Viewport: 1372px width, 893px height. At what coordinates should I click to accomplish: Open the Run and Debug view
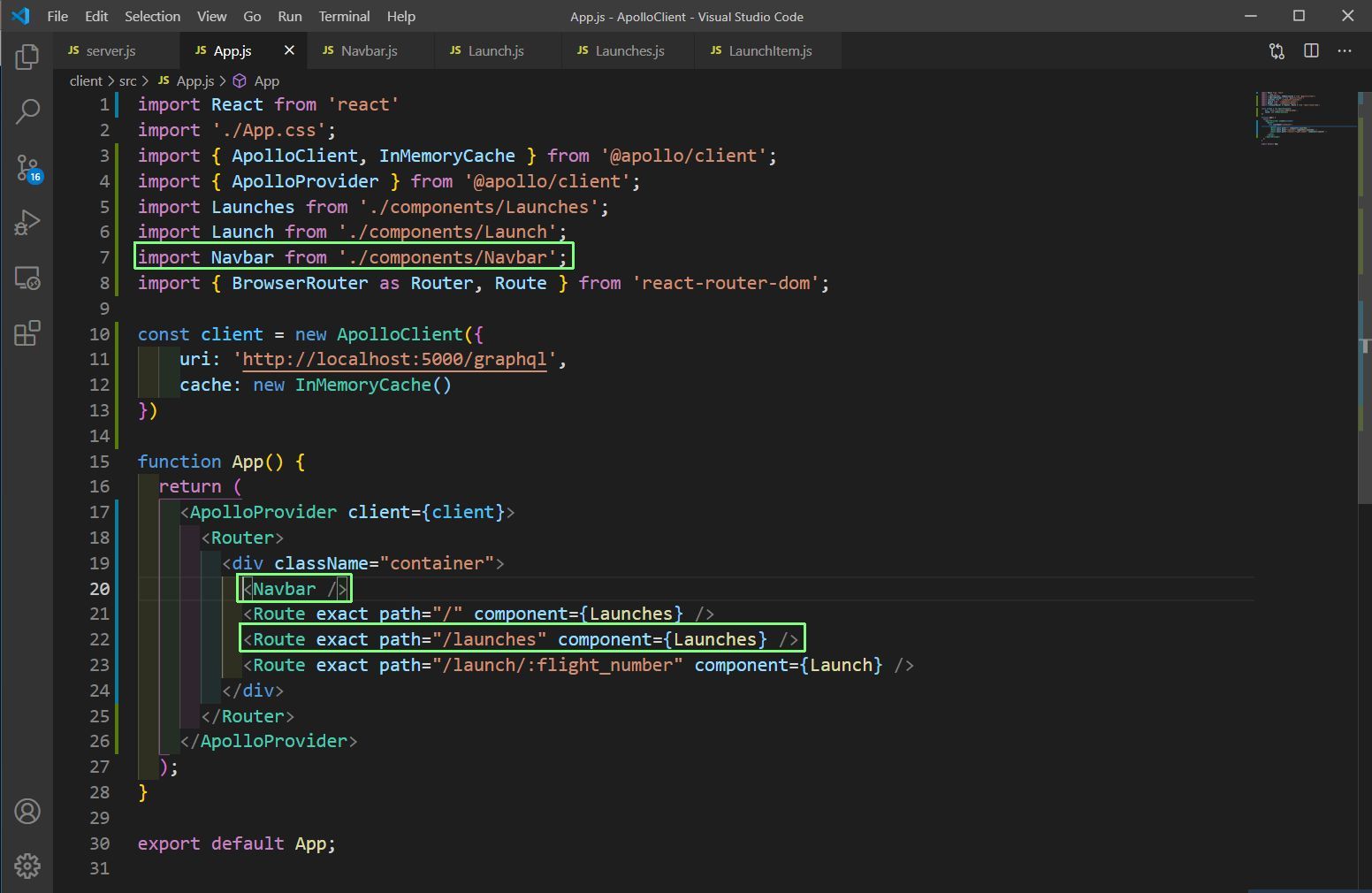tap(27, 223)
